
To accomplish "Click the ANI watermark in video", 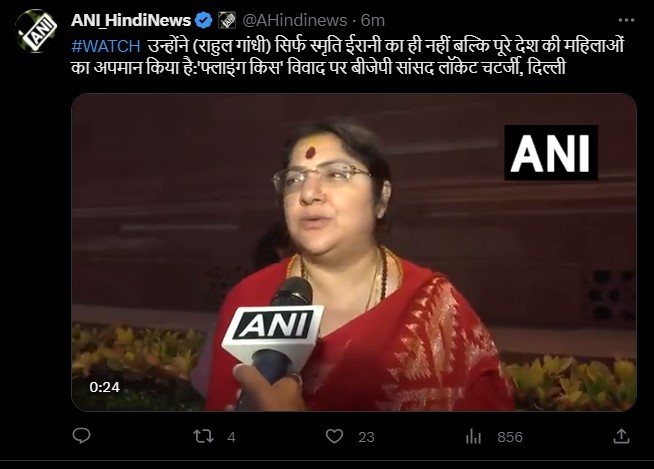I will pyautogui.click(x=551, y=153).
